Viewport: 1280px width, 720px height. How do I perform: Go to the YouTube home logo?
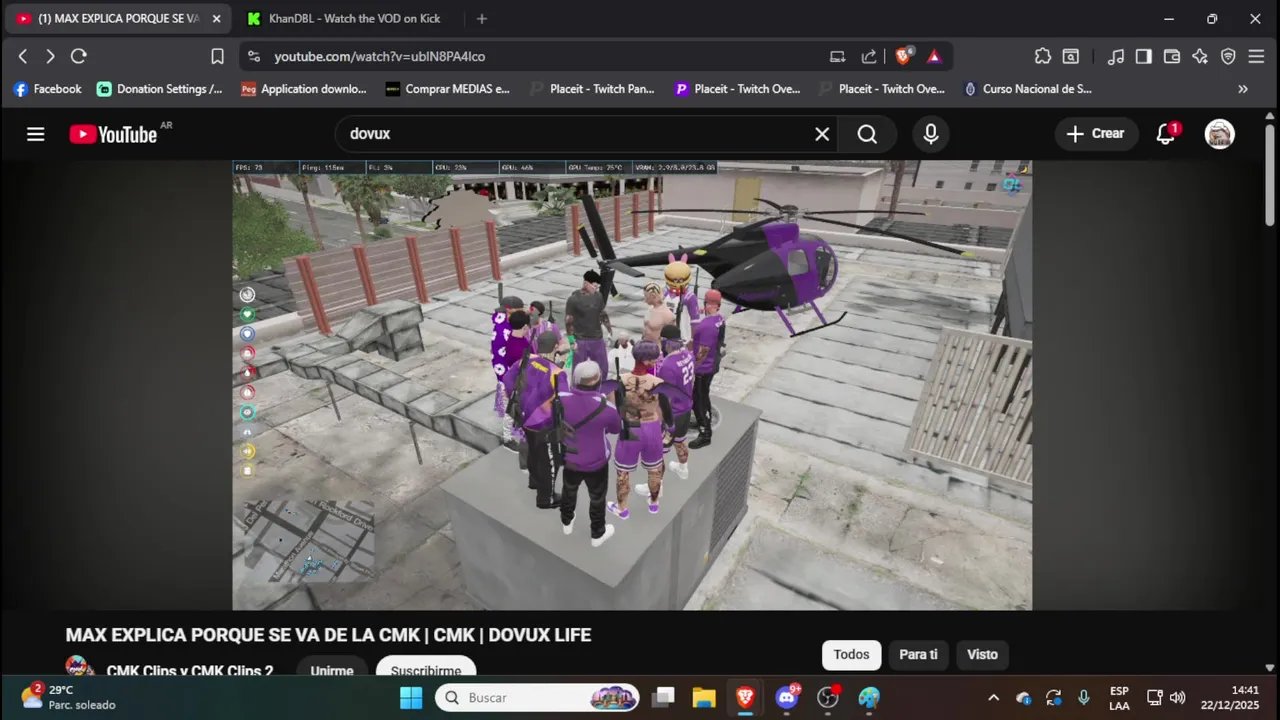(x=113, y=134)
